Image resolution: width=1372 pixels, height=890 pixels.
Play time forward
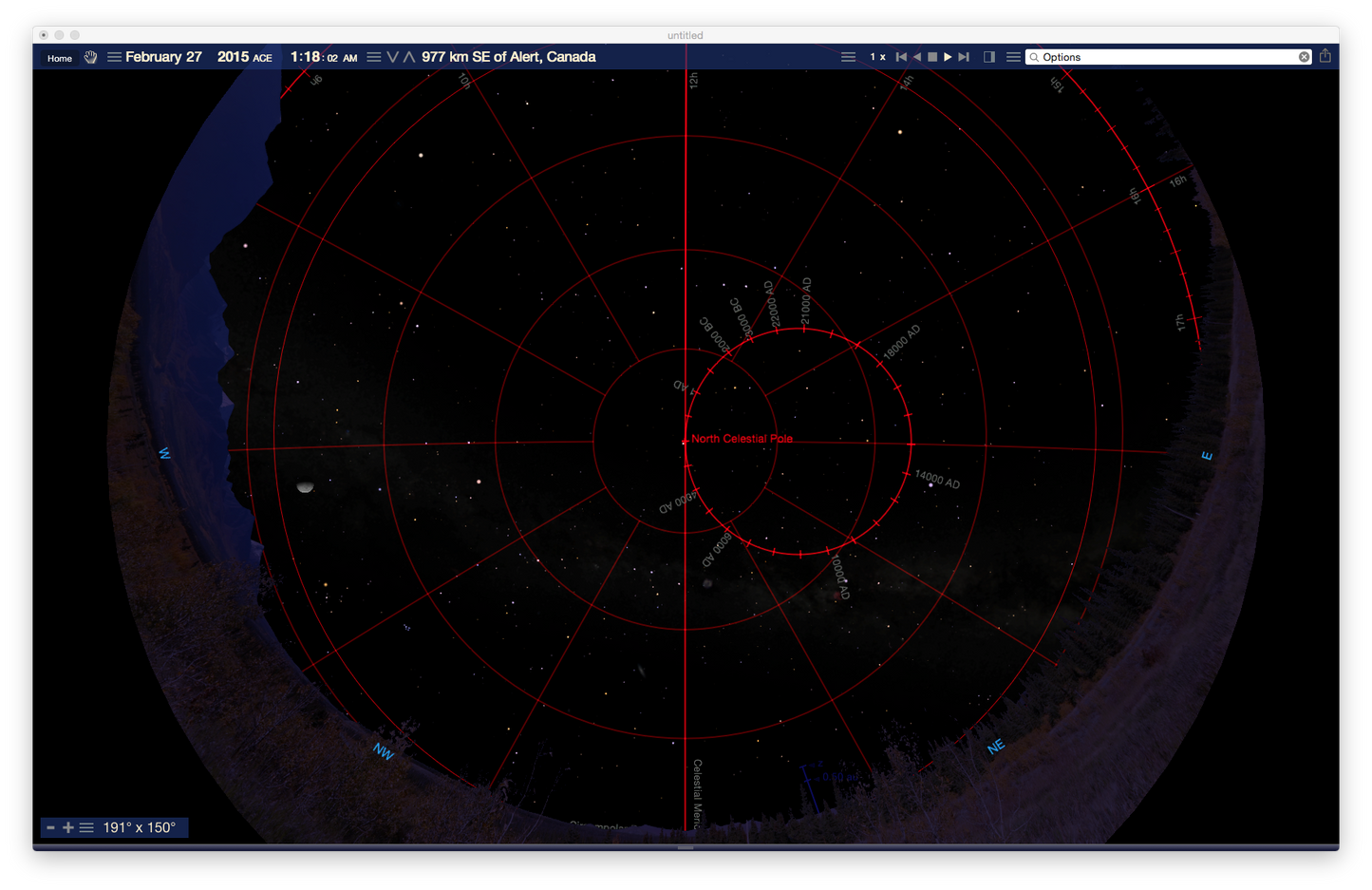tap(948, 57)
